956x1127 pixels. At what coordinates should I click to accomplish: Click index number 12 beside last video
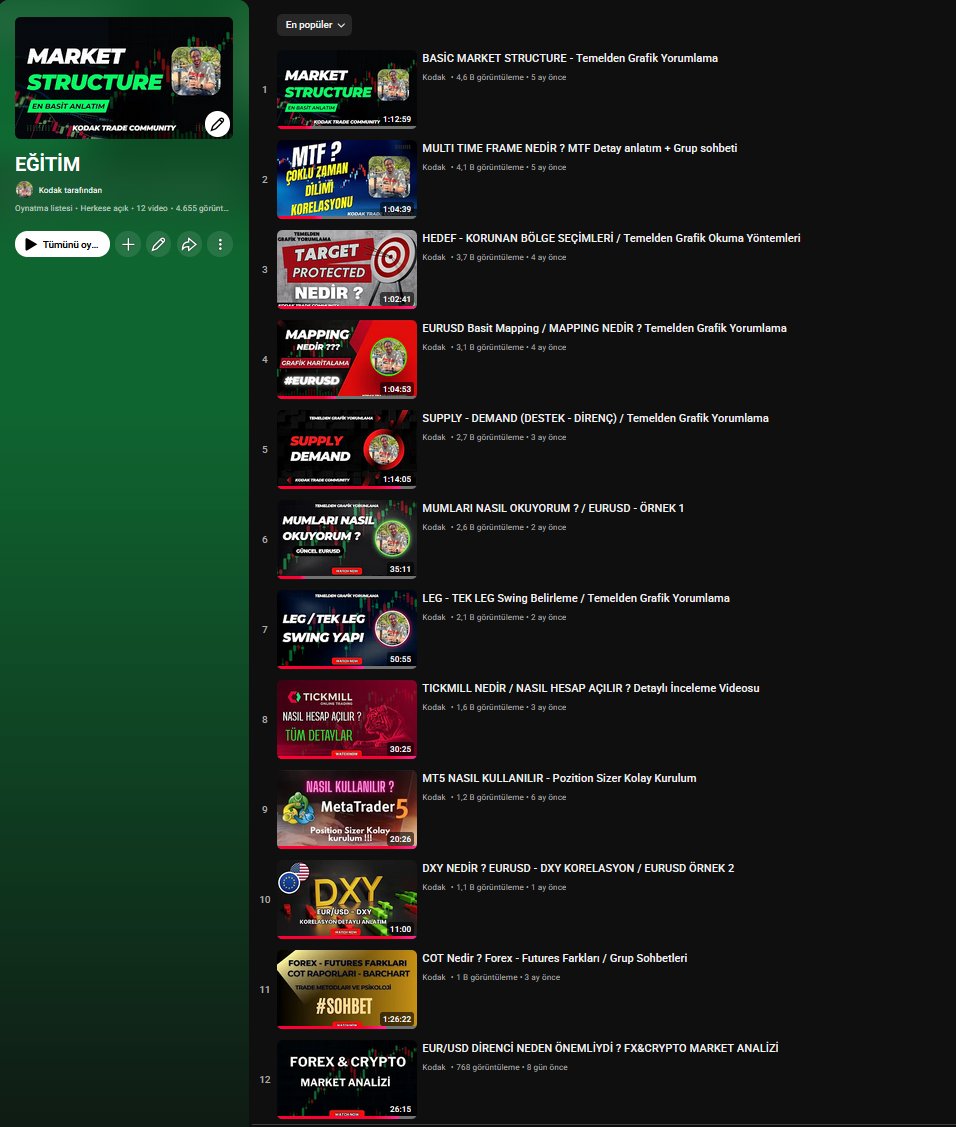(x=265, y=1080)
